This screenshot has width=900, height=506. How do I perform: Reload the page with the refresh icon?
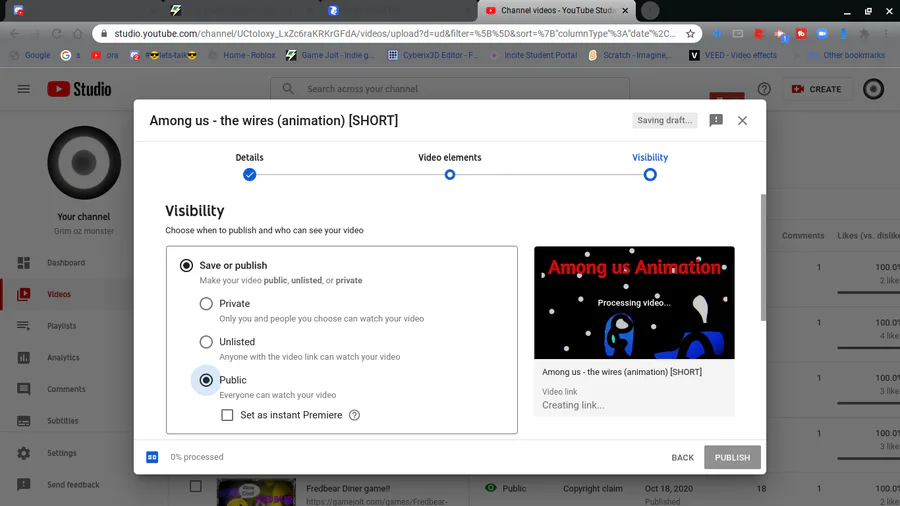click(56, 34)
